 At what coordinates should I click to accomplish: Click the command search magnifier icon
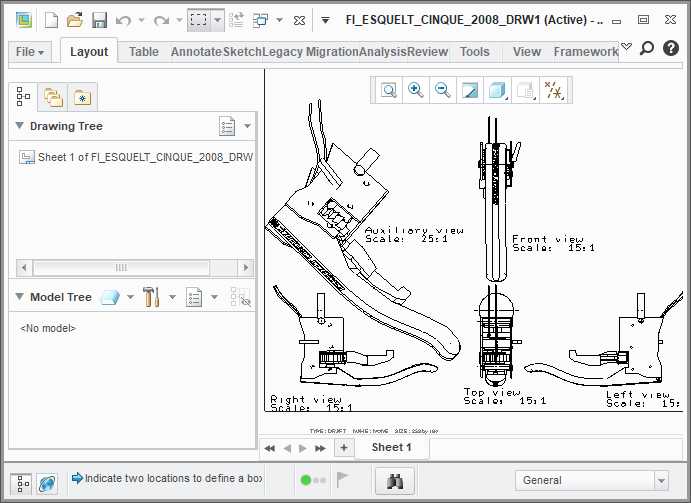(646, 48)
